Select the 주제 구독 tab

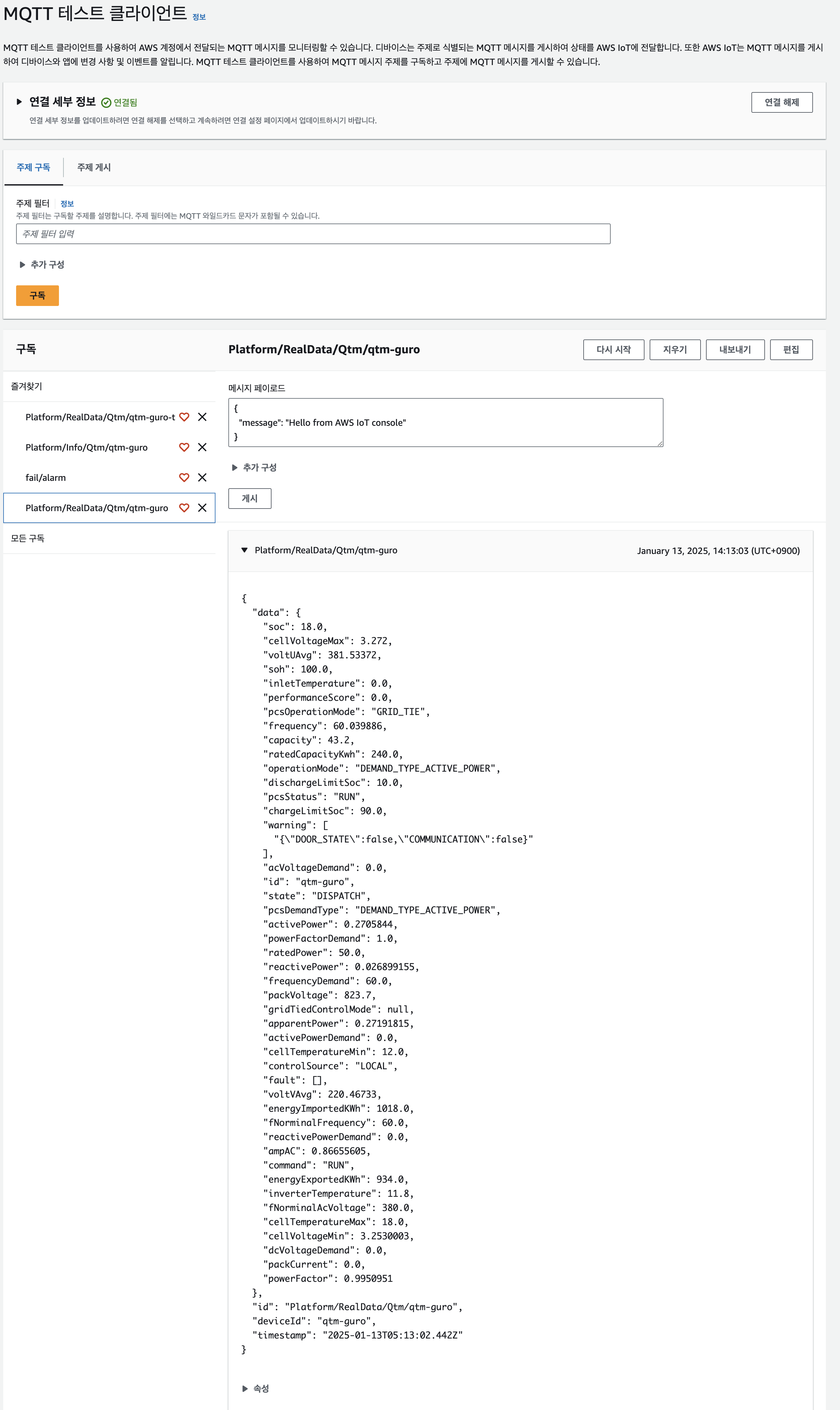coord(33,167)
